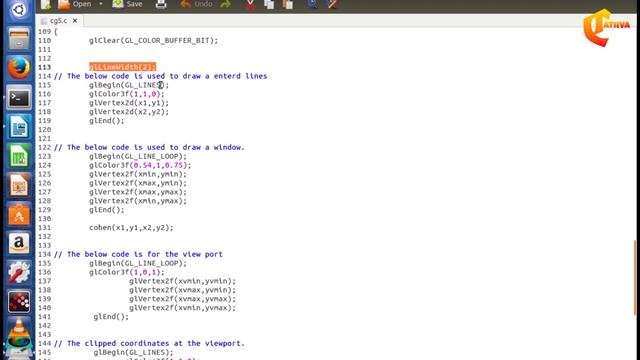Image resolution: width=640 pixels, height=360 pixels.
Task: Click glVertex2f(xmax,ymax); line
Action: pos(138,192)
